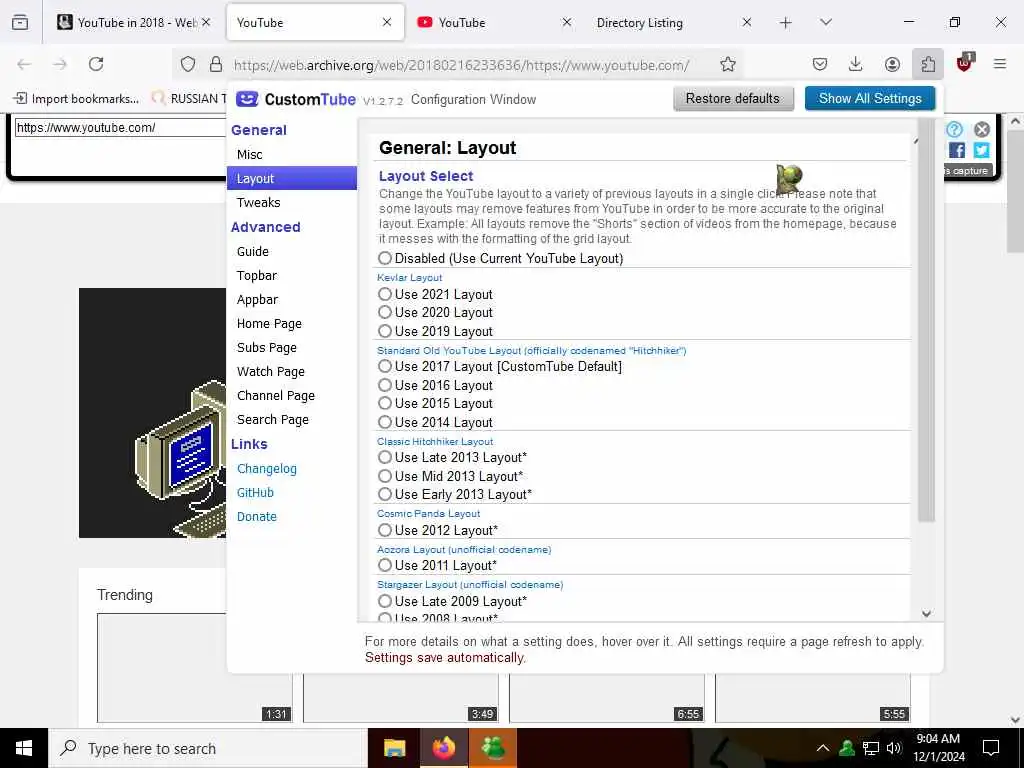Open Wayback Machine help icon
This screenshot has width=1024, height=768.
pos(954,129)
